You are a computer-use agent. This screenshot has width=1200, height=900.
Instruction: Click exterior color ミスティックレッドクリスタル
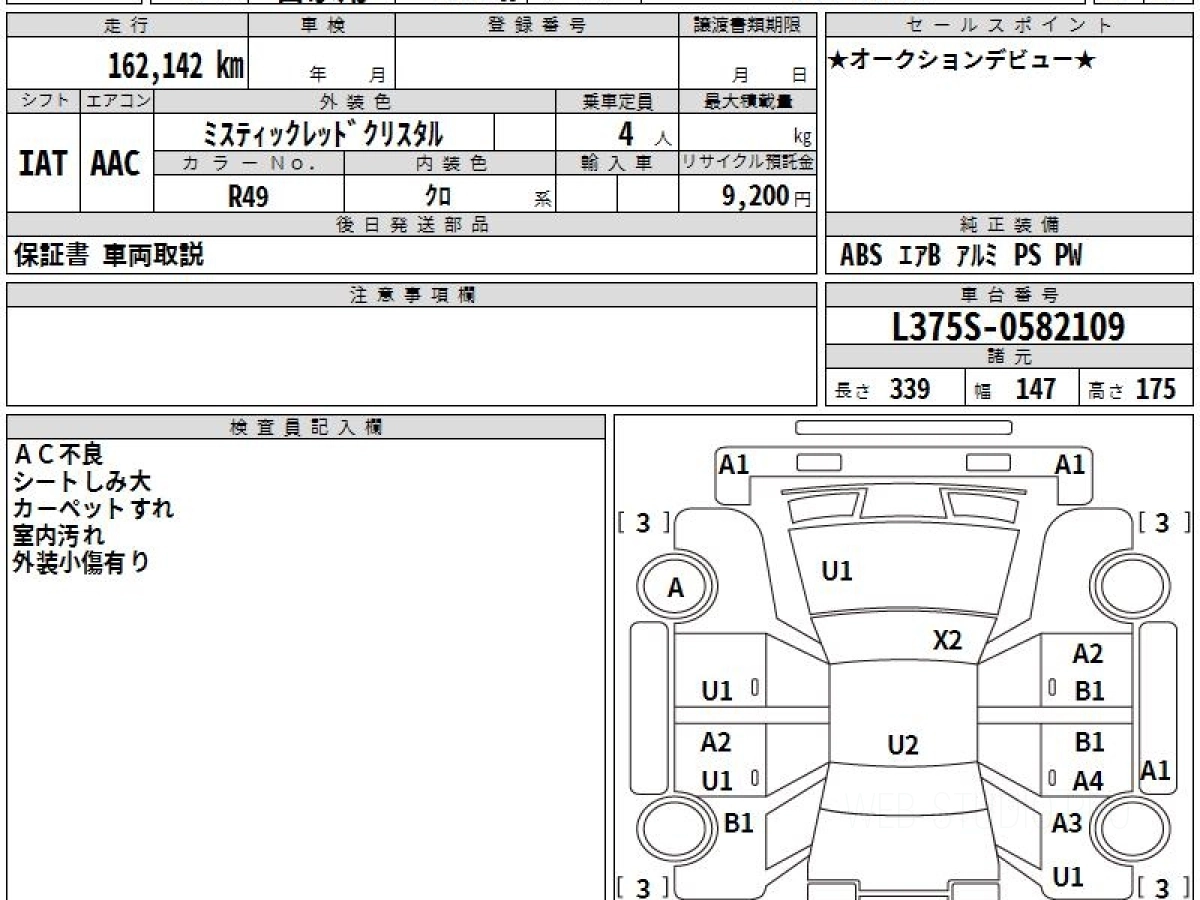323,133
